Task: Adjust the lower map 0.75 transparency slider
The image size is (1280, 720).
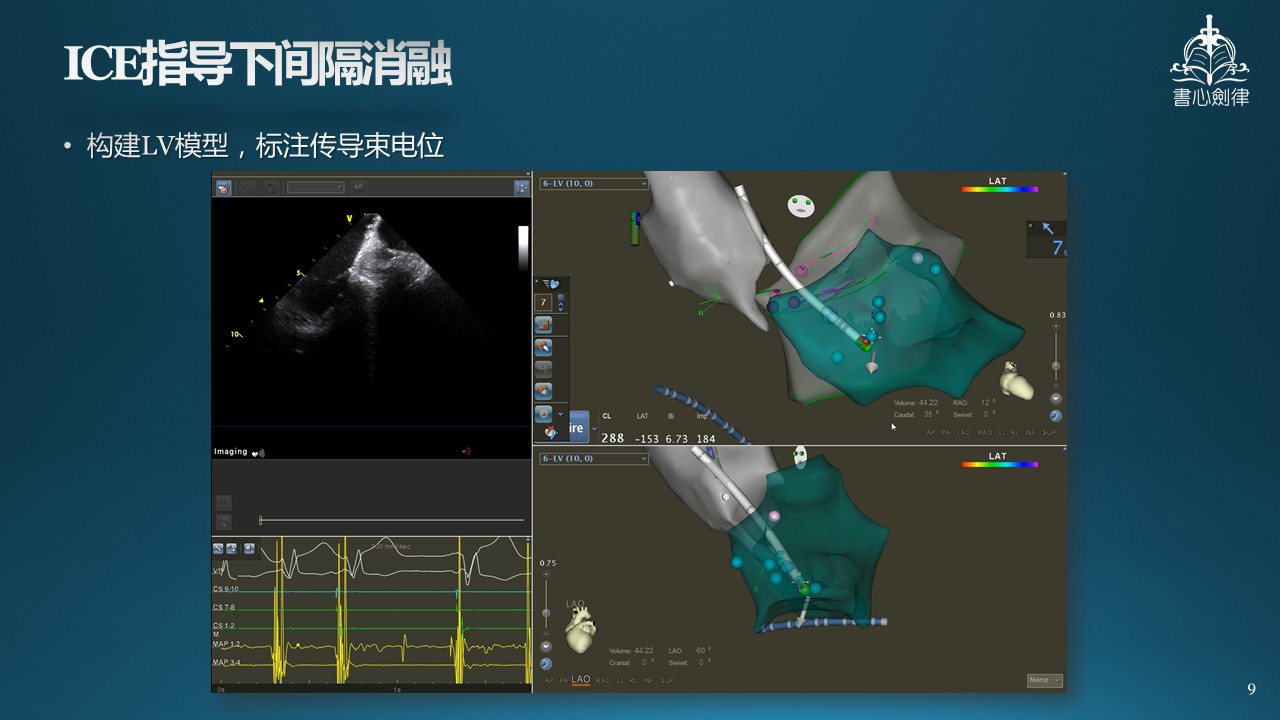Action: tap(546, 613)
